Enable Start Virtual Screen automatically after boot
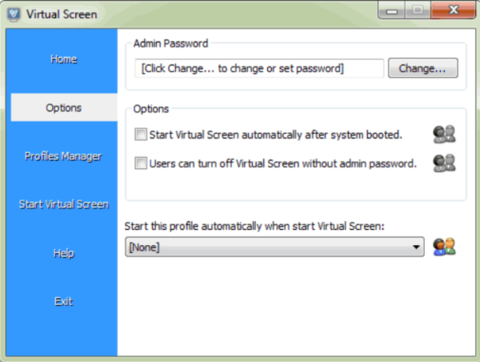This screenshot has width=480, height=362. (141, 134)
